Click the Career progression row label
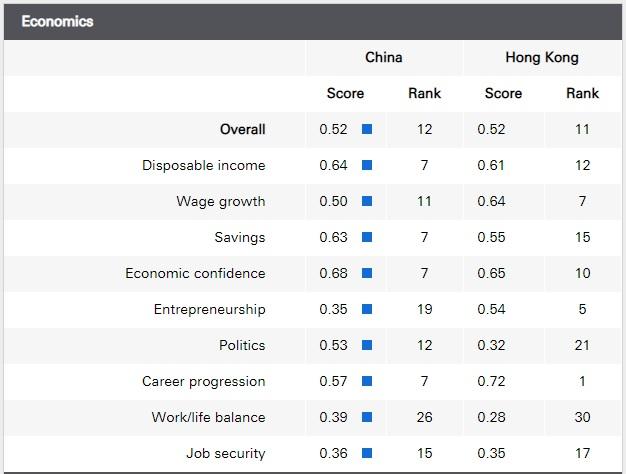Screen dimensions: 626x474 click(x=204, y=381)
